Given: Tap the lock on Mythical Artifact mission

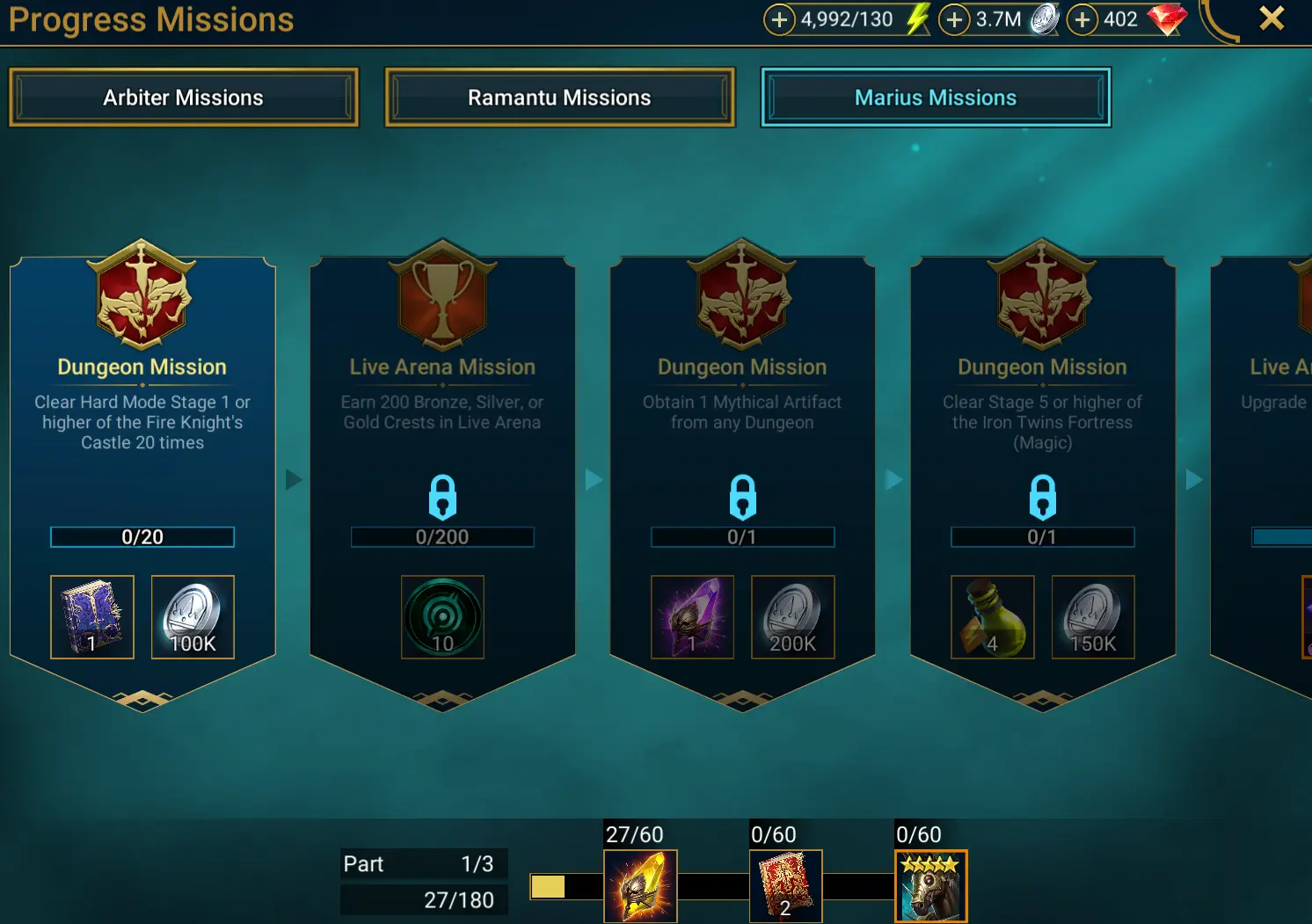Looking at the screenshot, I should click(742, 497).
